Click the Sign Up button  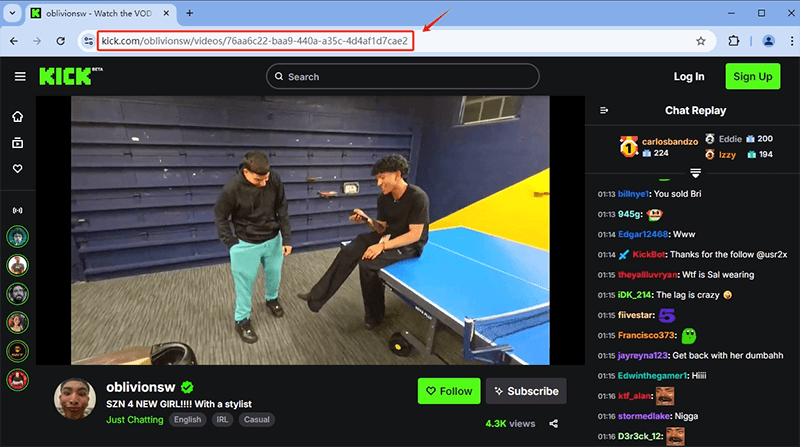[x=753, y=77]
